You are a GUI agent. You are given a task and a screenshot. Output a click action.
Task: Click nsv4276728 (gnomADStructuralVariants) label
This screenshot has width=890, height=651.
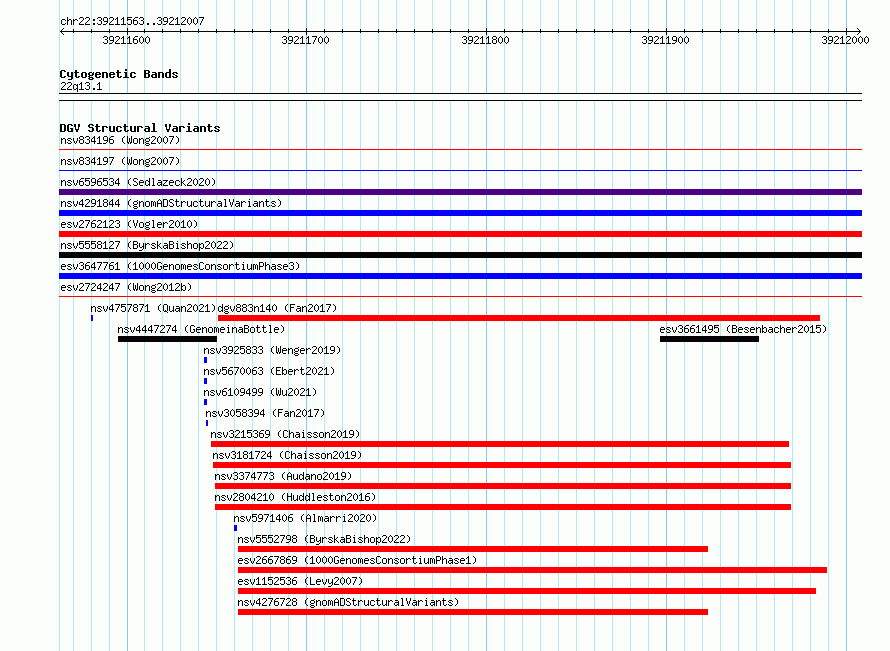coord(348,602)
